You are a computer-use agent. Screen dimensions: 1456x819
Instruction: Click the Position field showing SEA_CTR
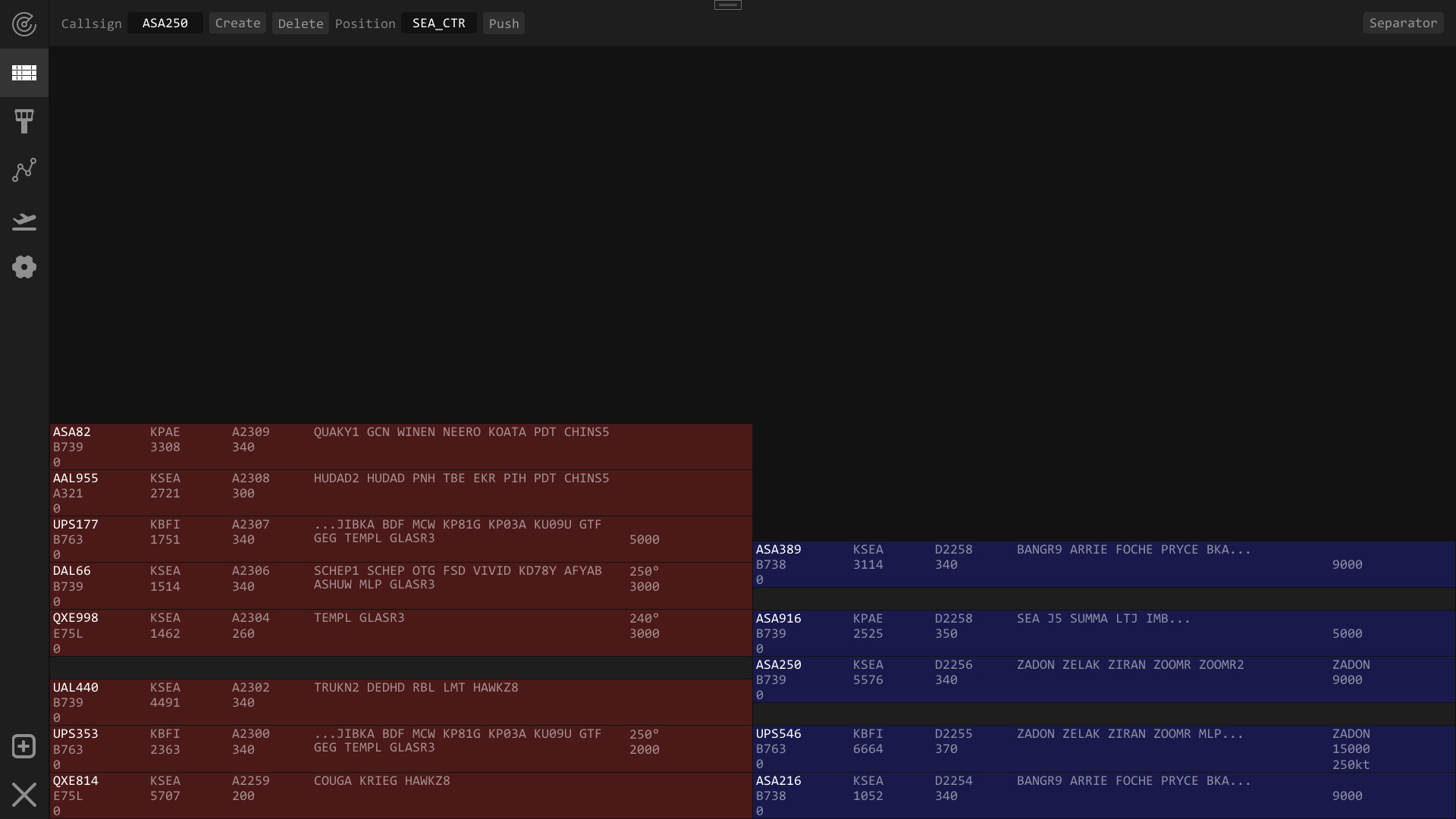pyautogui.click(x=438, y=23)
